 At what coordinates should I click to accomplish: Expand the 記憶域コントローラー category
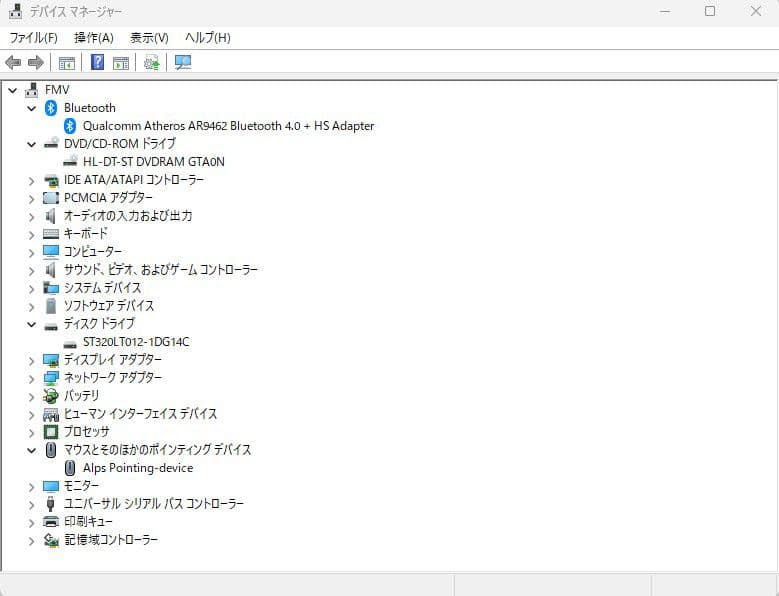point(32,540)
